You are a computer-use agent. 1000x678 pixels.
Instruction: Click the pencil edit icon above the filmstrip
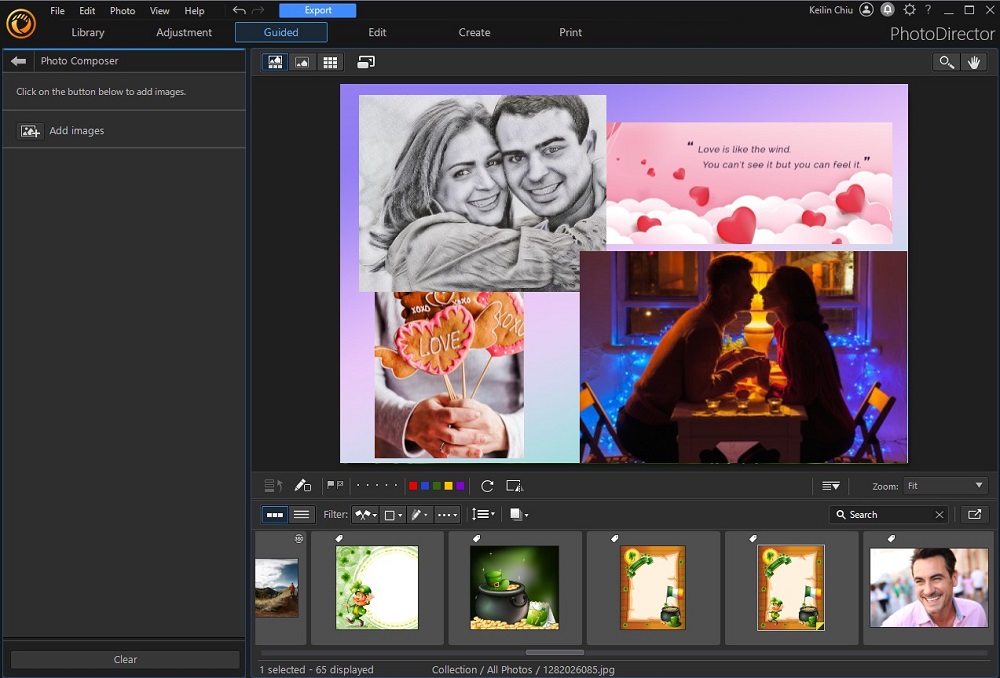click(303, 486)
